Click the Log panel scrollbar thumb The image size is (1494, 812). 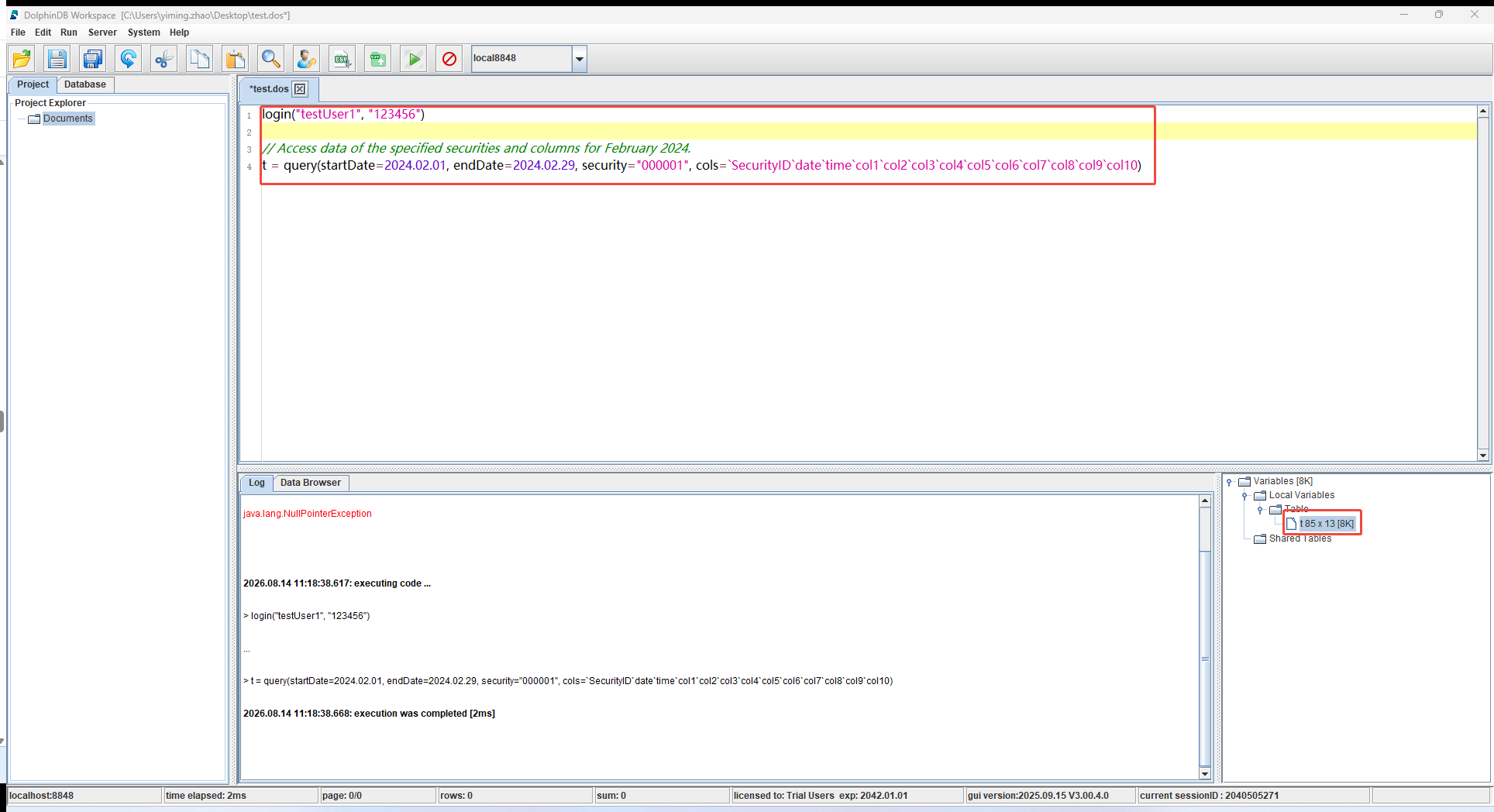pos(1205,659)
